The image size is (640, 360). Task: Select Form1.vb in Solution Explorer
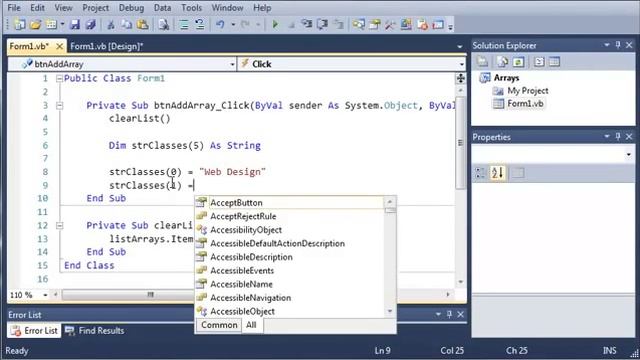click(x=525, y=104)
